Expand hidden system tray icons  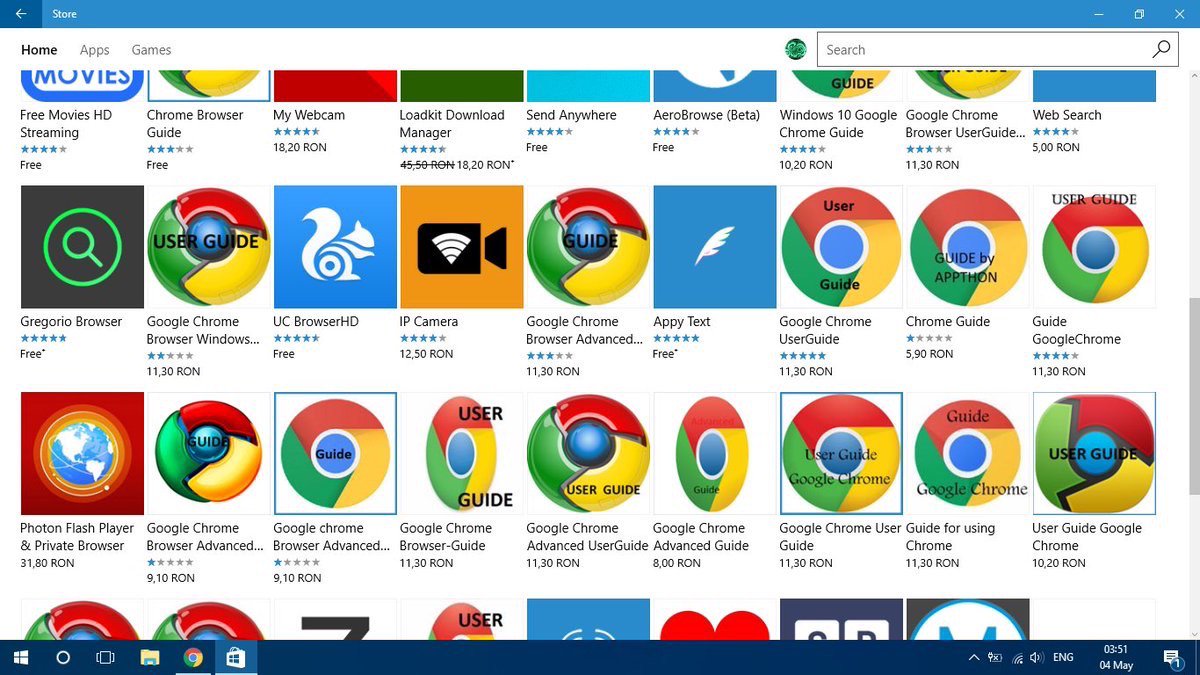coord(973,657)
